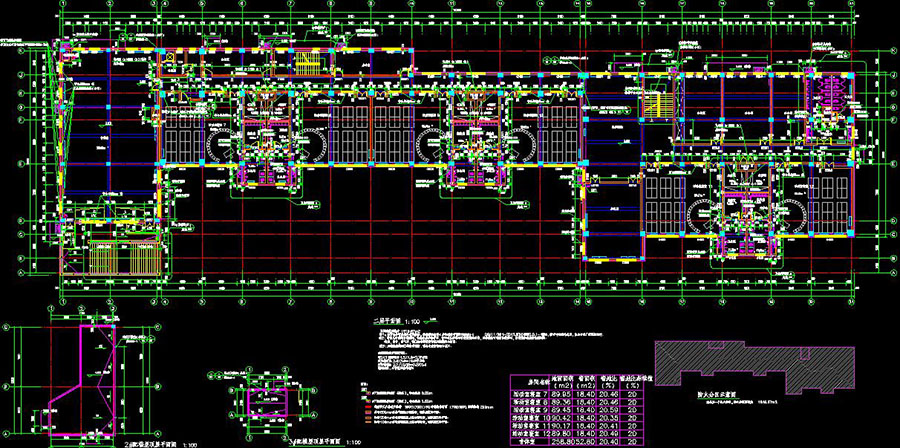Click the 20.40 ratio in the bottom row

tap(608, 441)
